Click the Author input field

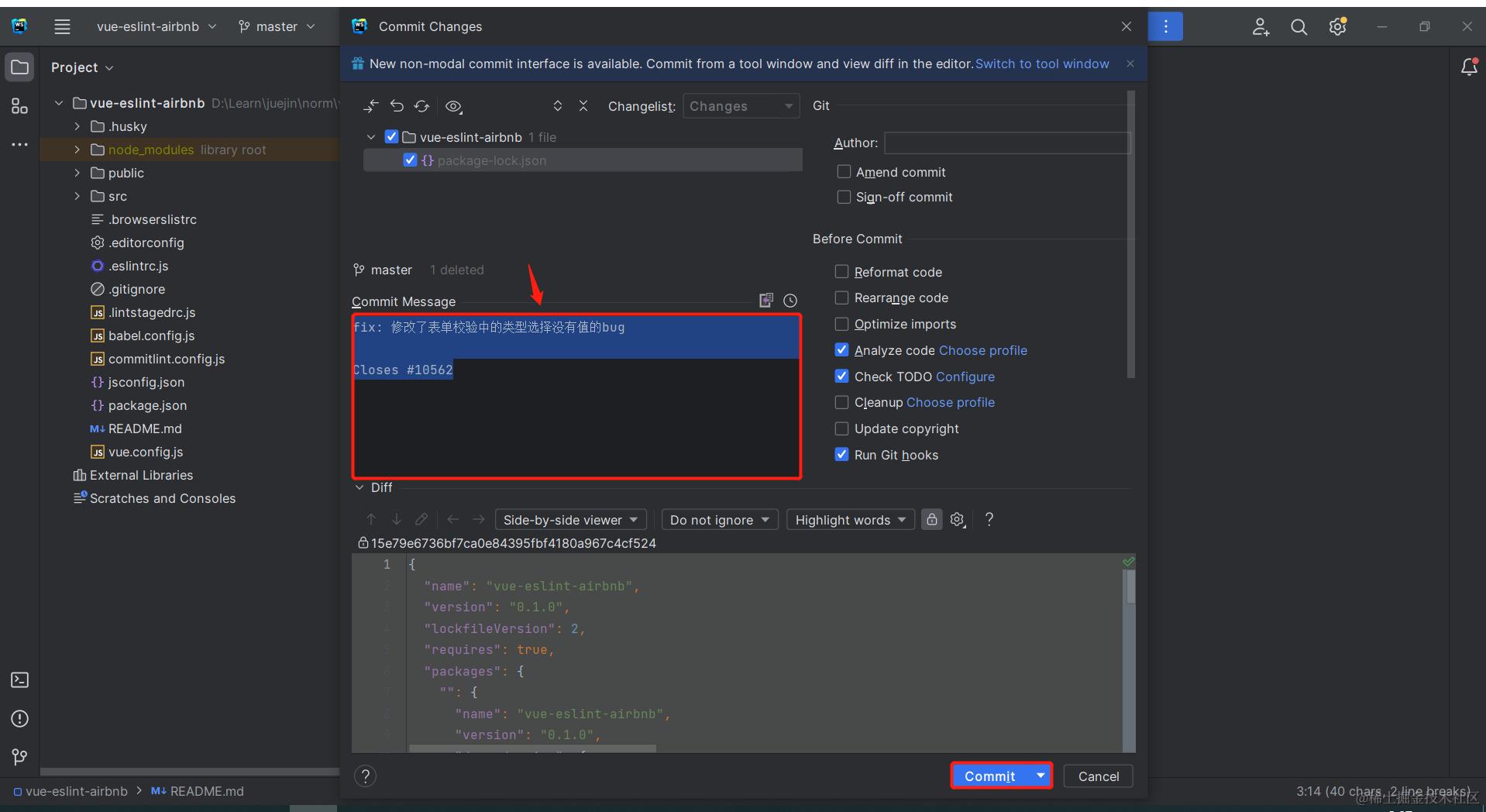tap(1007, 143)
